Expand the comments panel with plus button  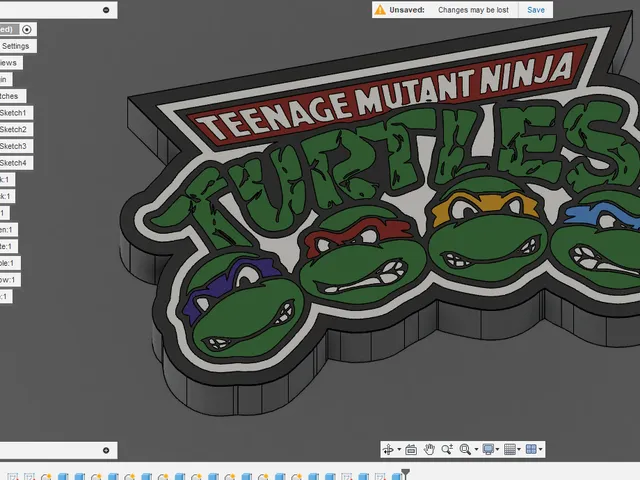(106, 450)
